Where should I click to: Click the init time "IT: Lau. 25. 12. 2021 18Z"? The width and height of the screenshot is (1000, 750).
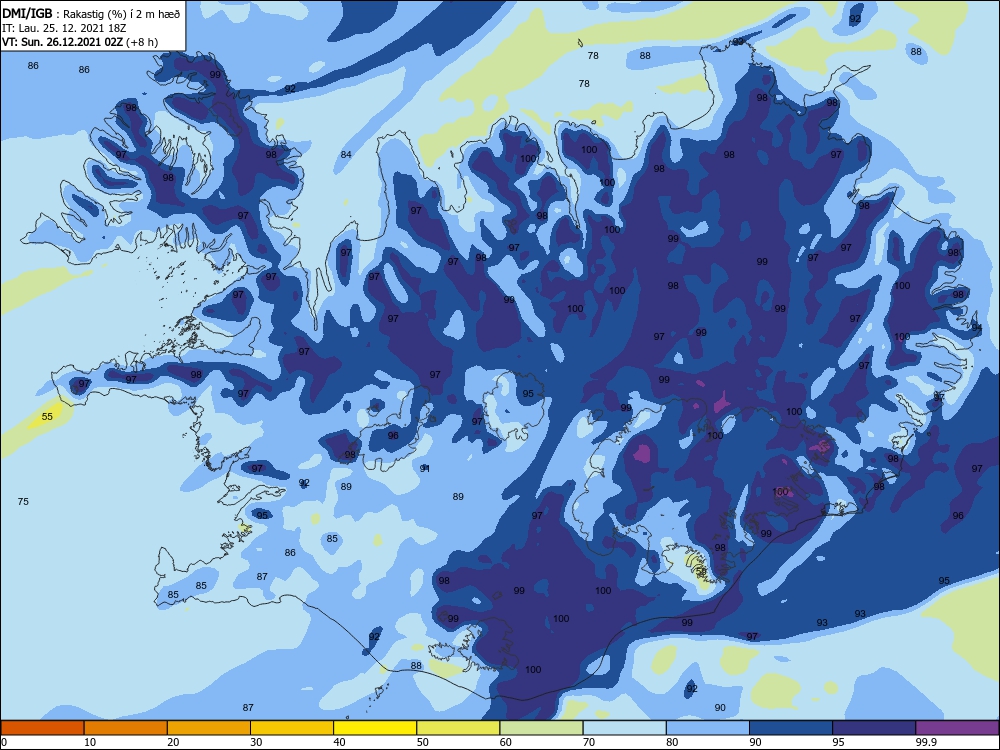66,28
